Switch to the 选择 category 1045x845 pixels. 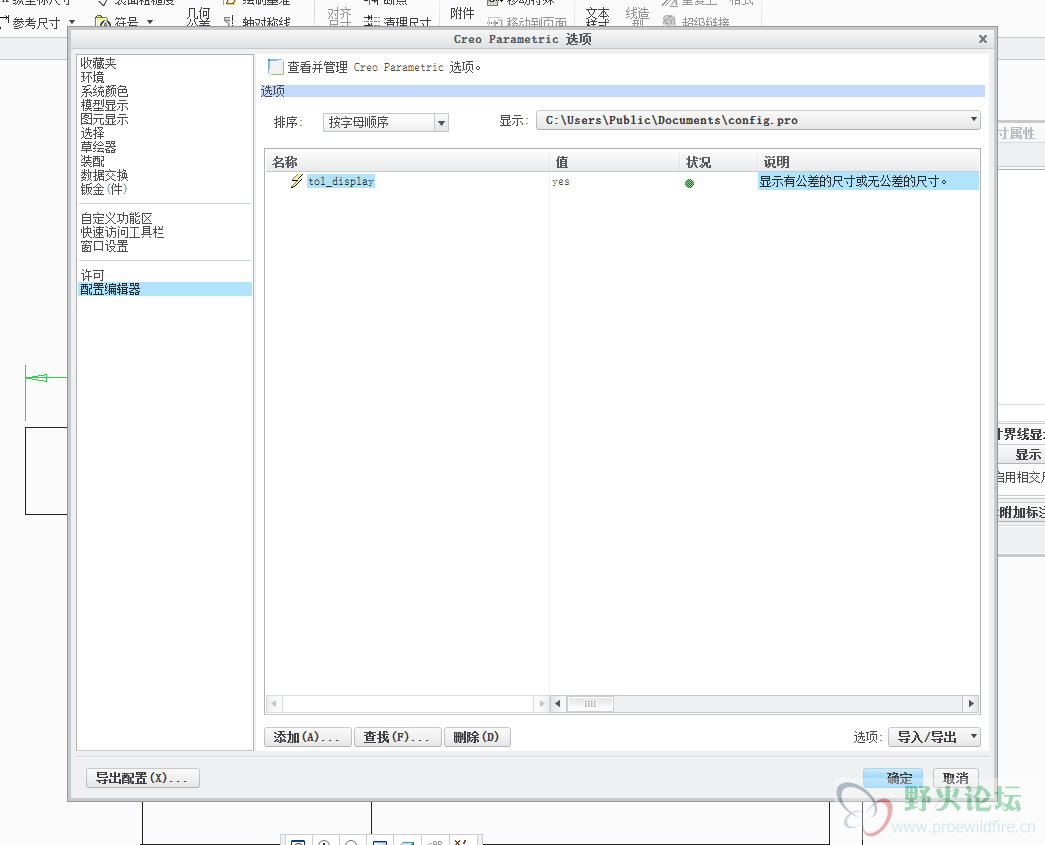click(x=92, y=133)
